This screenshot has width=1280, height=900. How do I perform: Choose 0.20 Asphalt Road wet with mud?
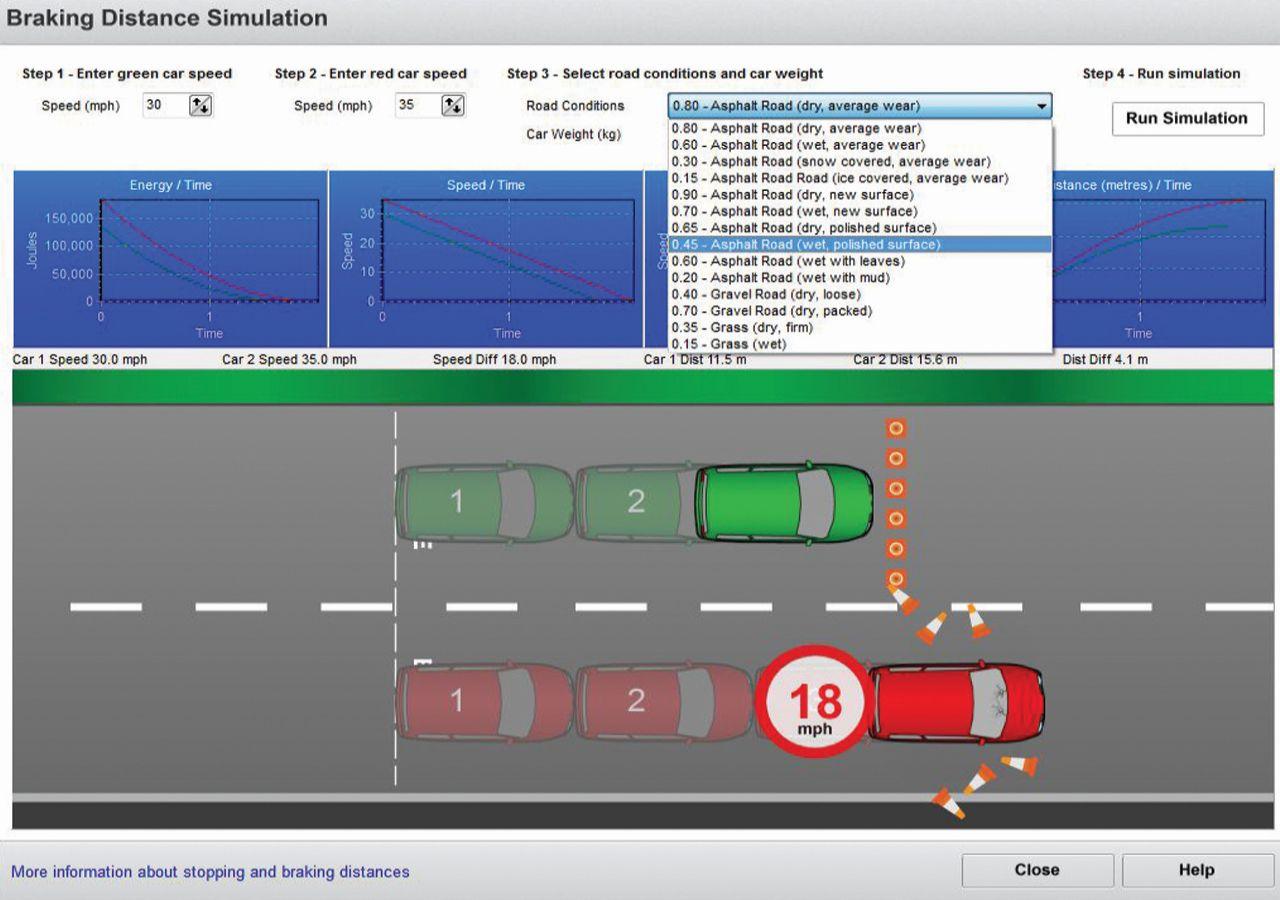tap(860, 278)
